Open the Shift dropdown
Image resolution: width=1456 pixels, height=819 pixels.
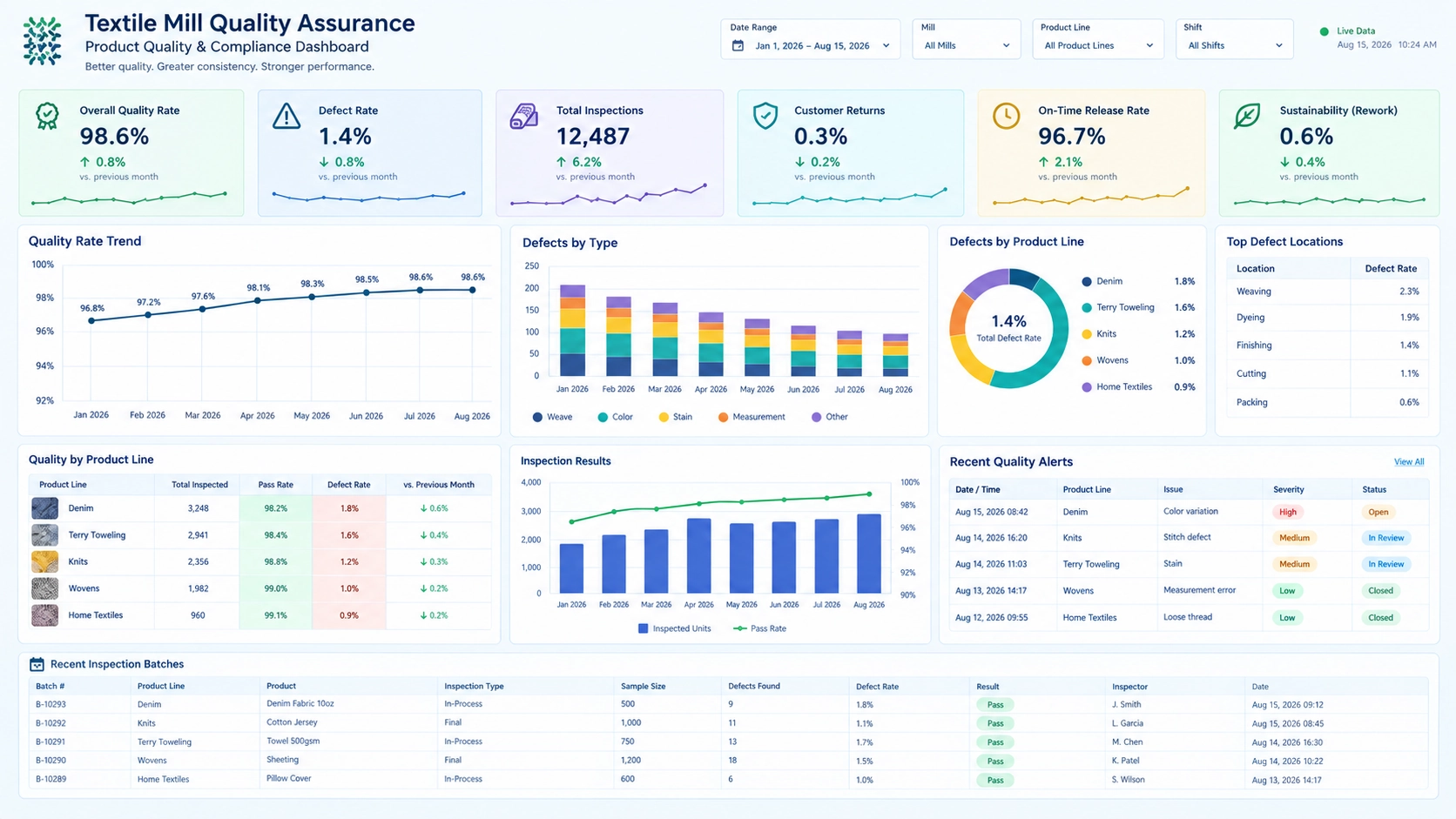click(1234, 39)
